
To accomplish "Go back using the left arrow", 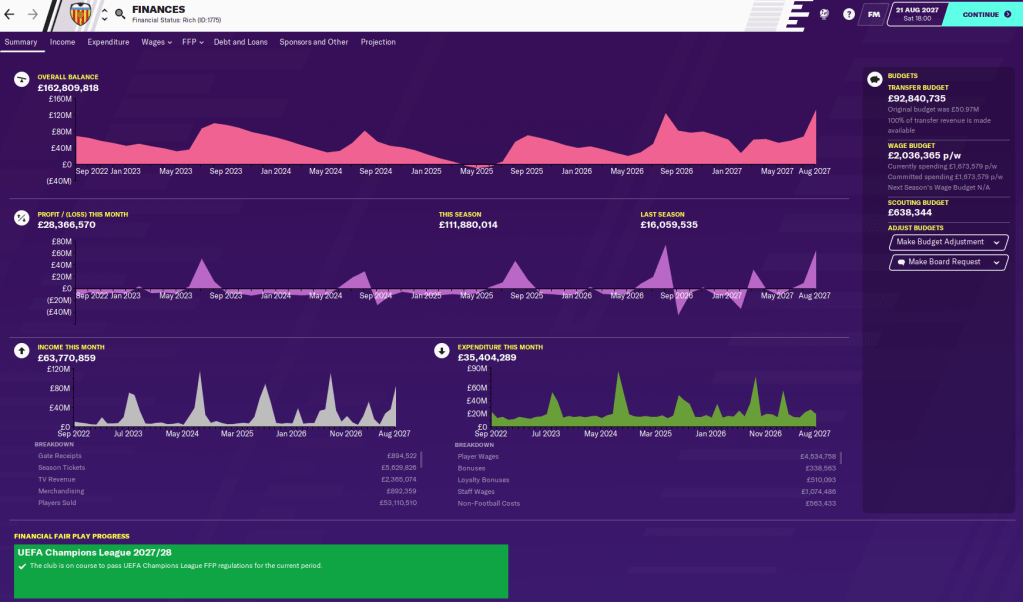I will (10, 14).
